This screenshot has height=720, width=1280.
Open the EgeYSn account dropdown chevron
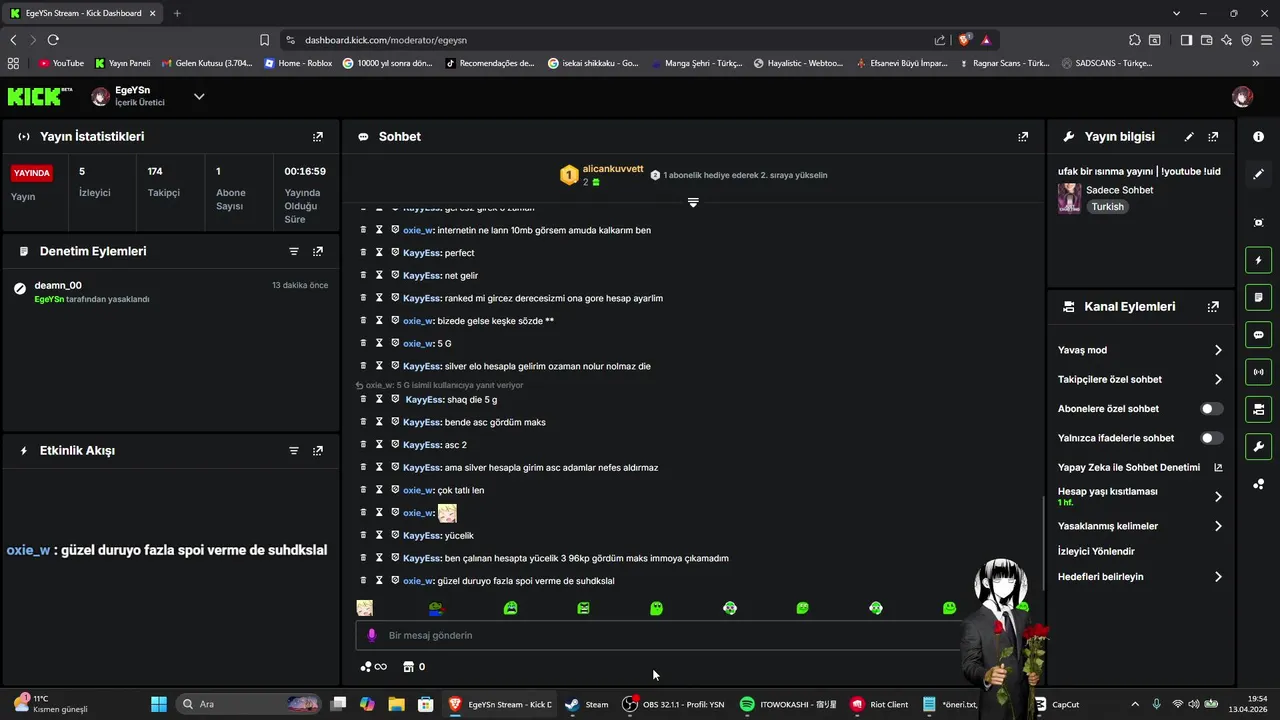coord(199,96)
